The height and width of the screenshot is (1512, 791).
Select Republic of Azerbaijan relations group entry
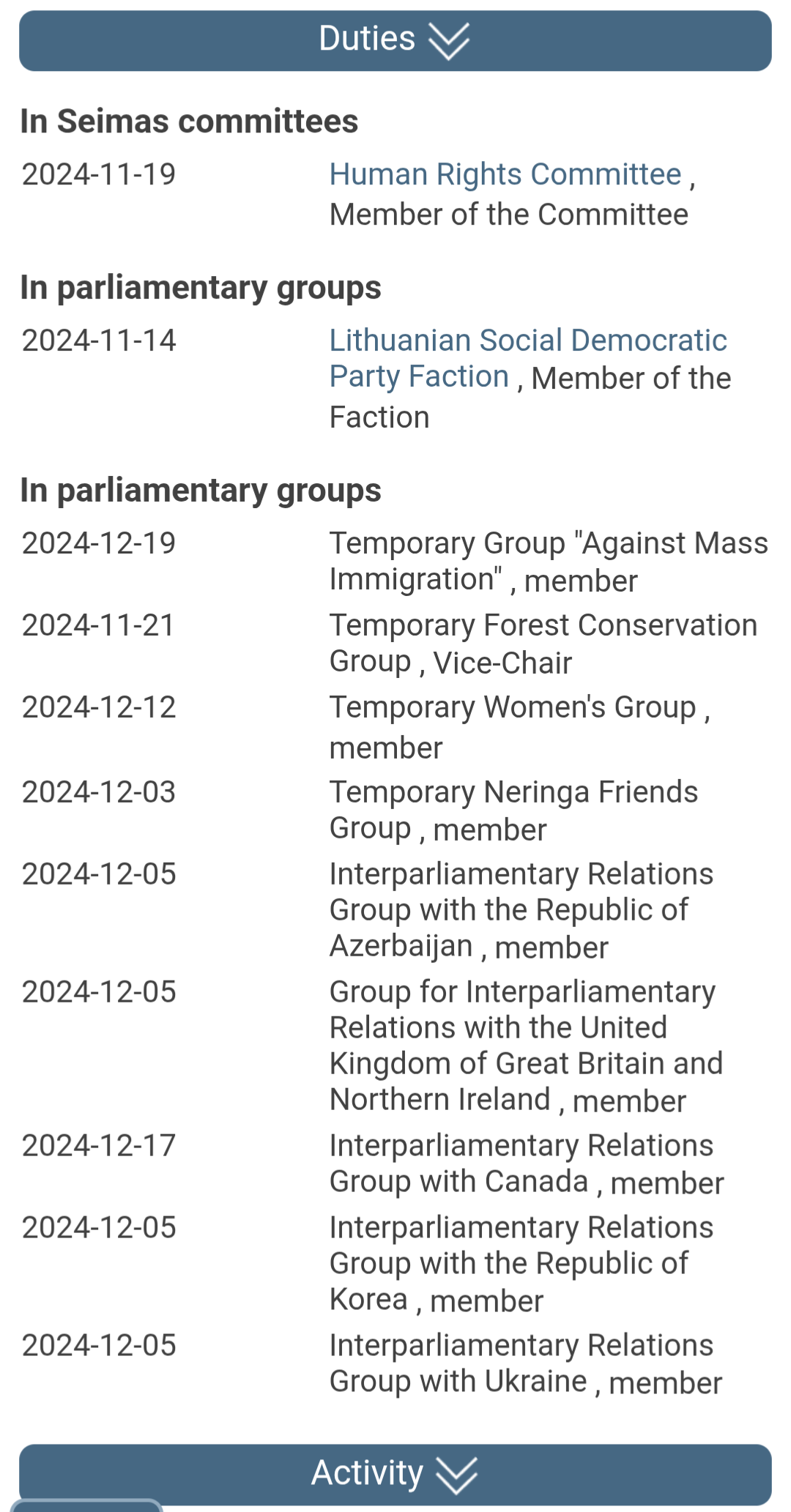(521, 910)
